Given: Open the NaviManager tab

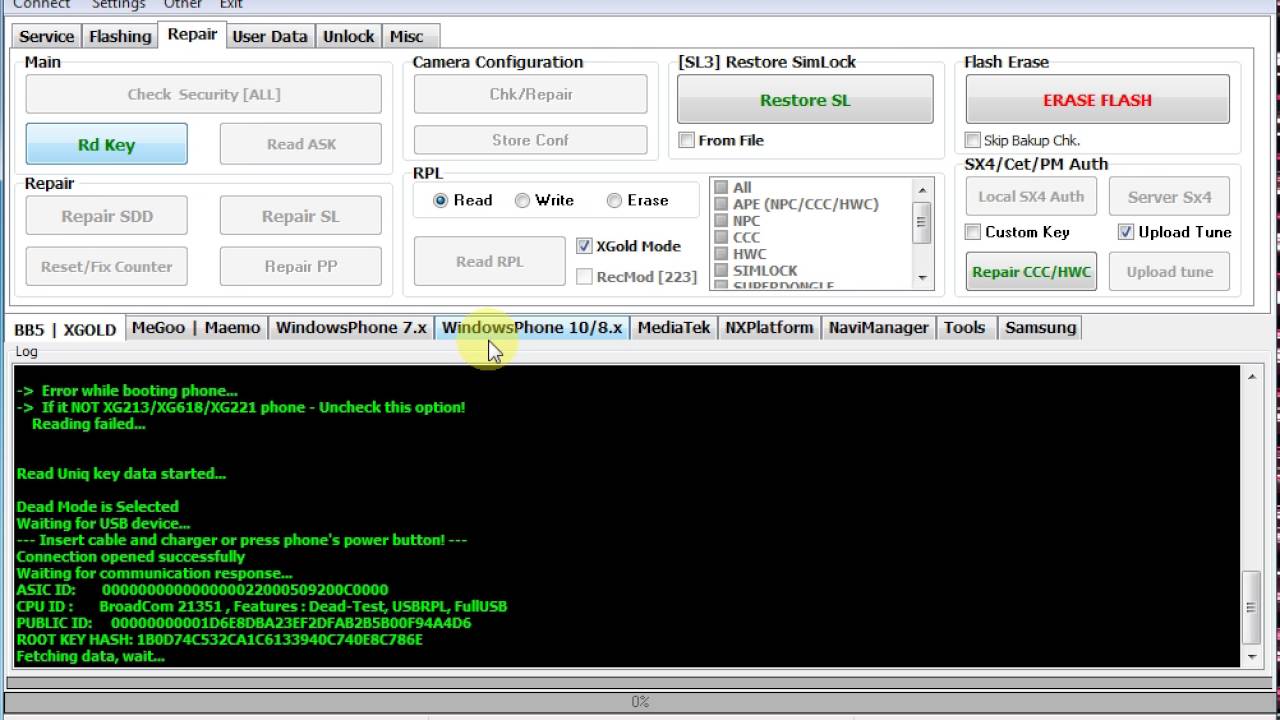Looking at the screenshot, I should [879, 328].
